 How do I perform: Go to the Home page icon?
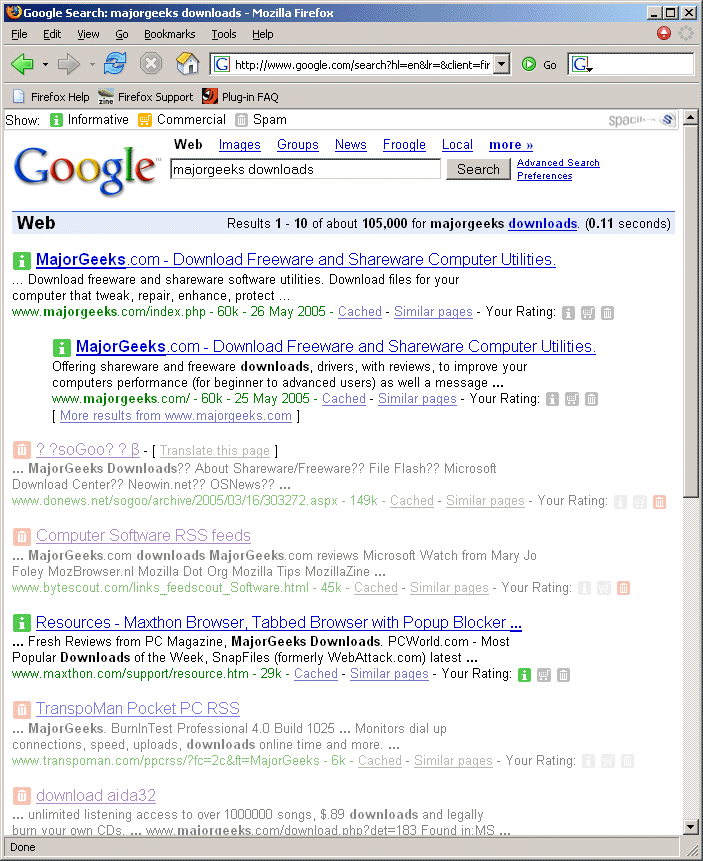coord(187,64)
